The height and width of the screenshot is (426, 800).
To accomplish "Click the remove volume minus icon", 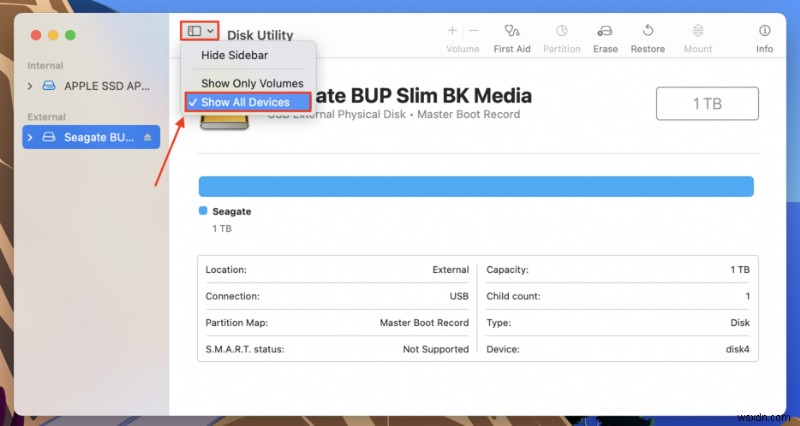I will click(x=474, y=31).
